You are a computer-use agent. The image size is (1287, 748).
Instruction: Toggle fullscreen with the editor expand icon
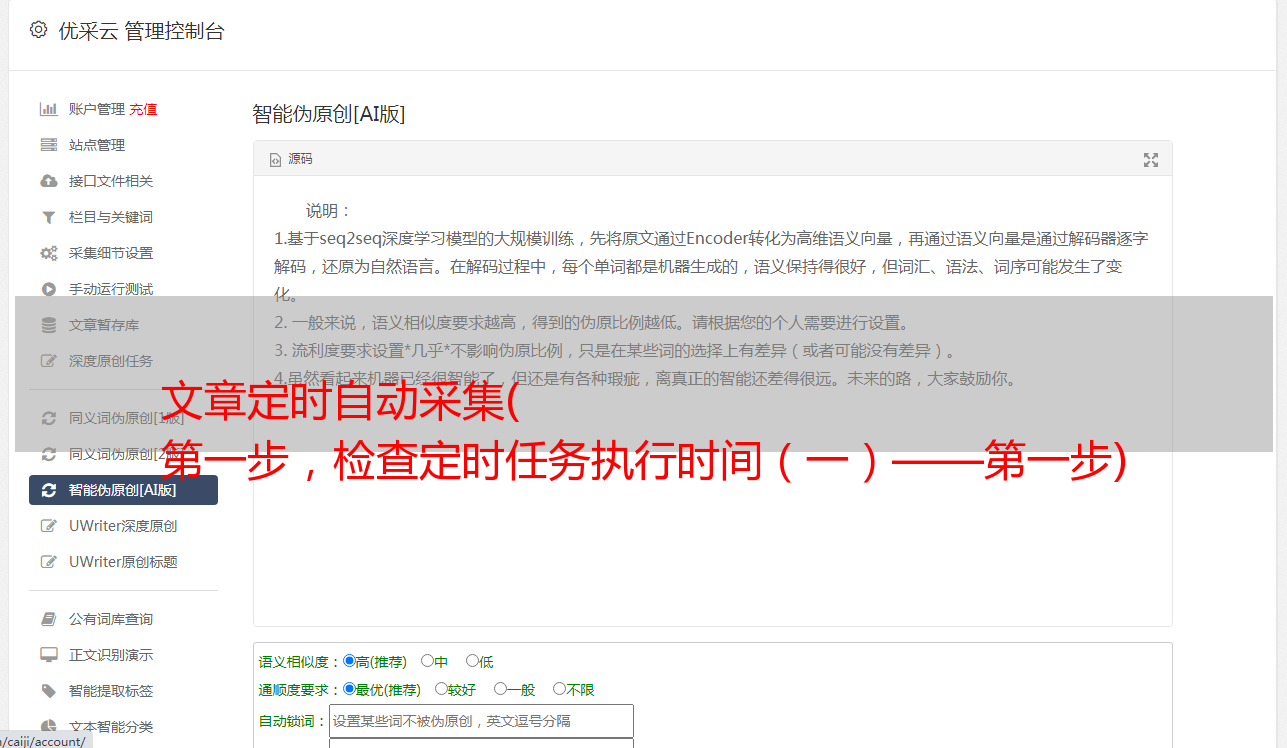coord(1151,160)
